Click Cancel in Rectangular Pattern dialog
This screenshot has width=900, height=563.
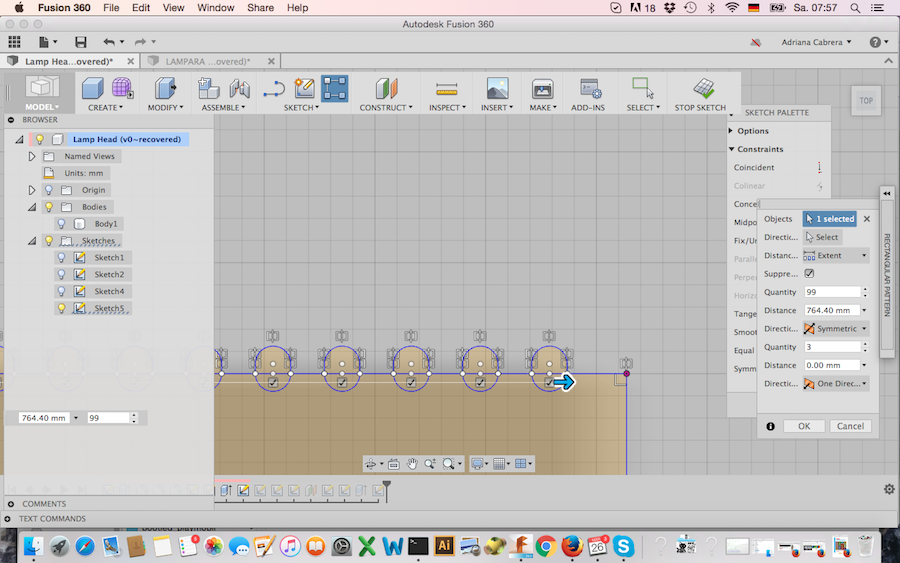pos(850,426)
